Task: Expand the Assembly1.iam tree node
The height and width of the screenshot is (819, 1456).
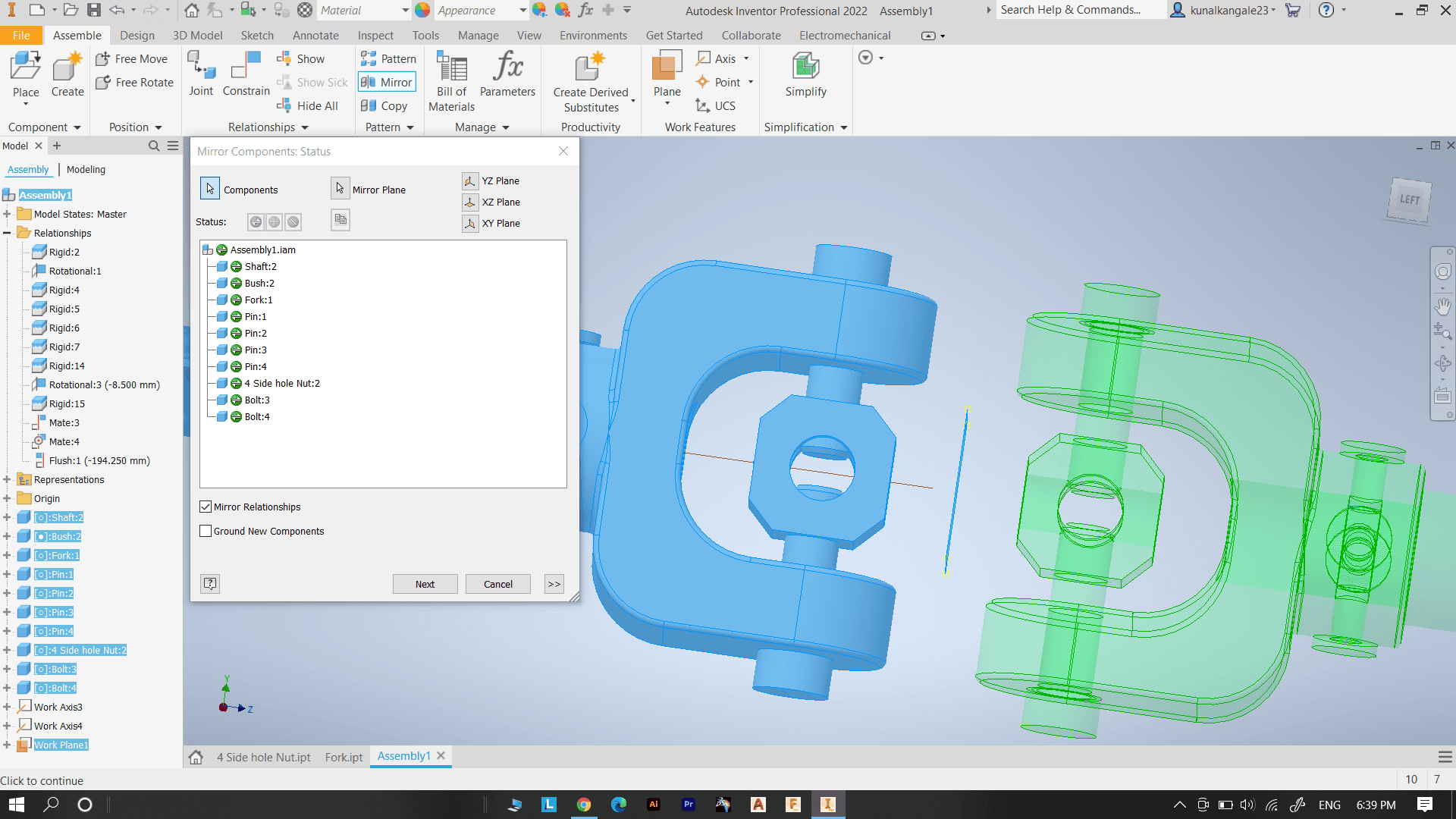Action: [x=206, y=249]
